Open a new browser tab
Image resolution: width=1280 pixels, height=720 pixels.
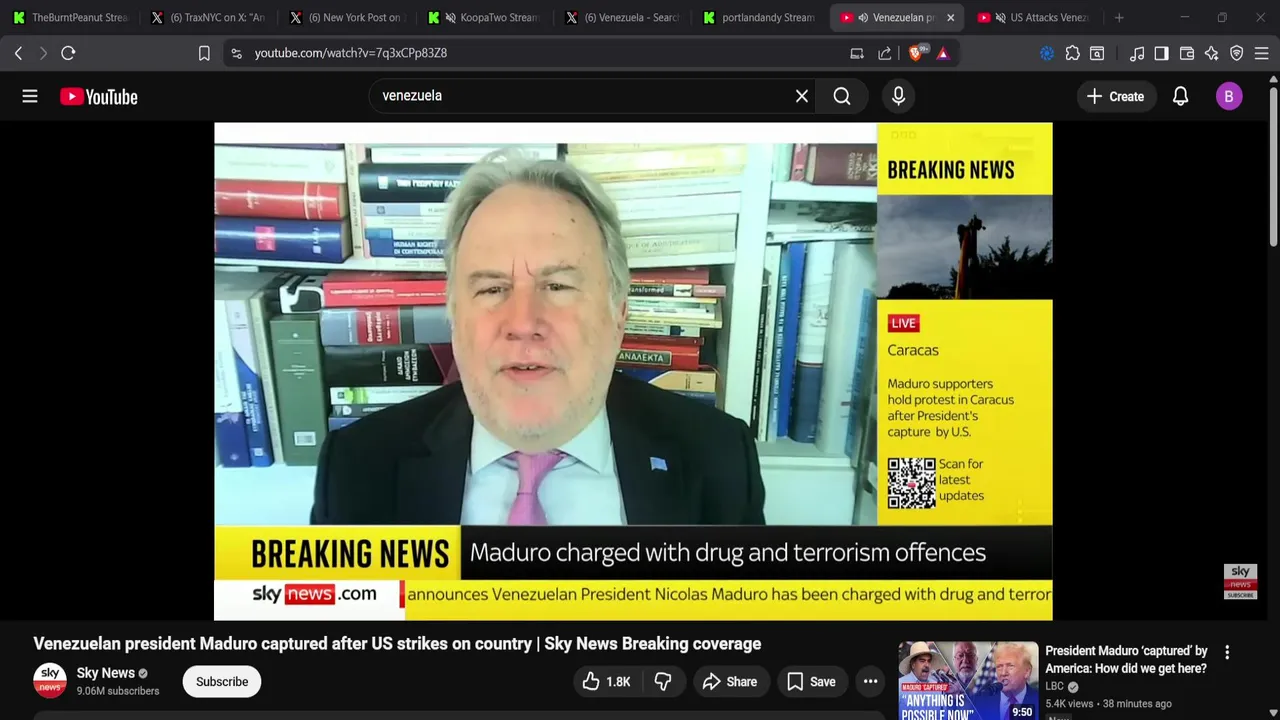pyautogui.click(x=1119, y=18)
